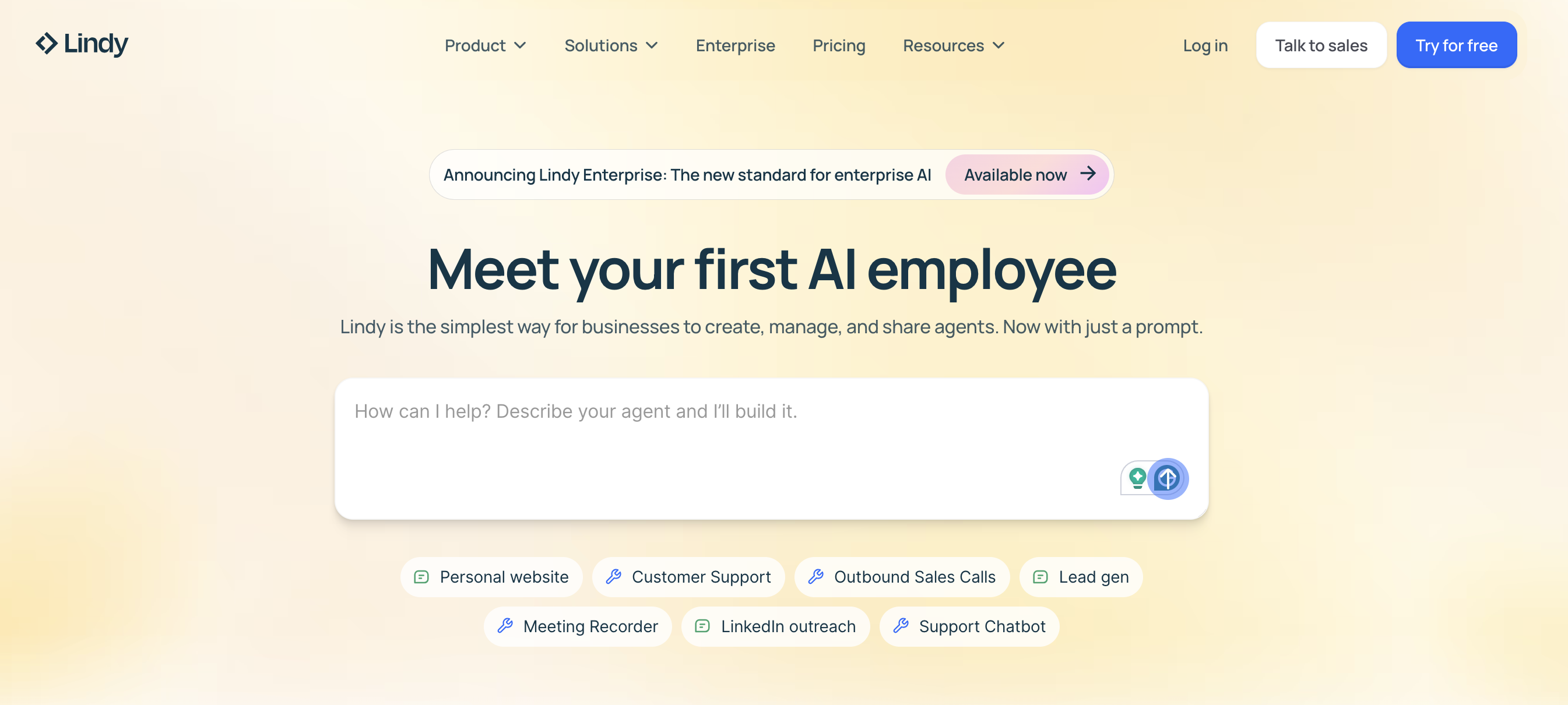Screen dimensions: 1568x705
Task: Go to the Enterprise page
Action: [735, 45]
